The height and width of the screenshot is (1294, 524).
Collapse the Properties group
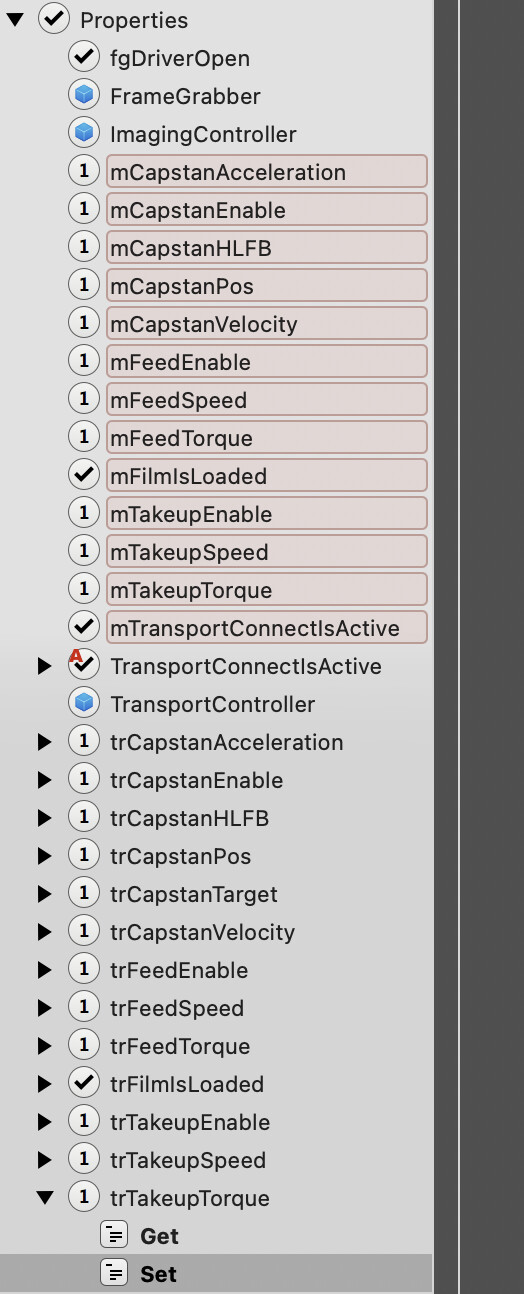pos(15,20)
